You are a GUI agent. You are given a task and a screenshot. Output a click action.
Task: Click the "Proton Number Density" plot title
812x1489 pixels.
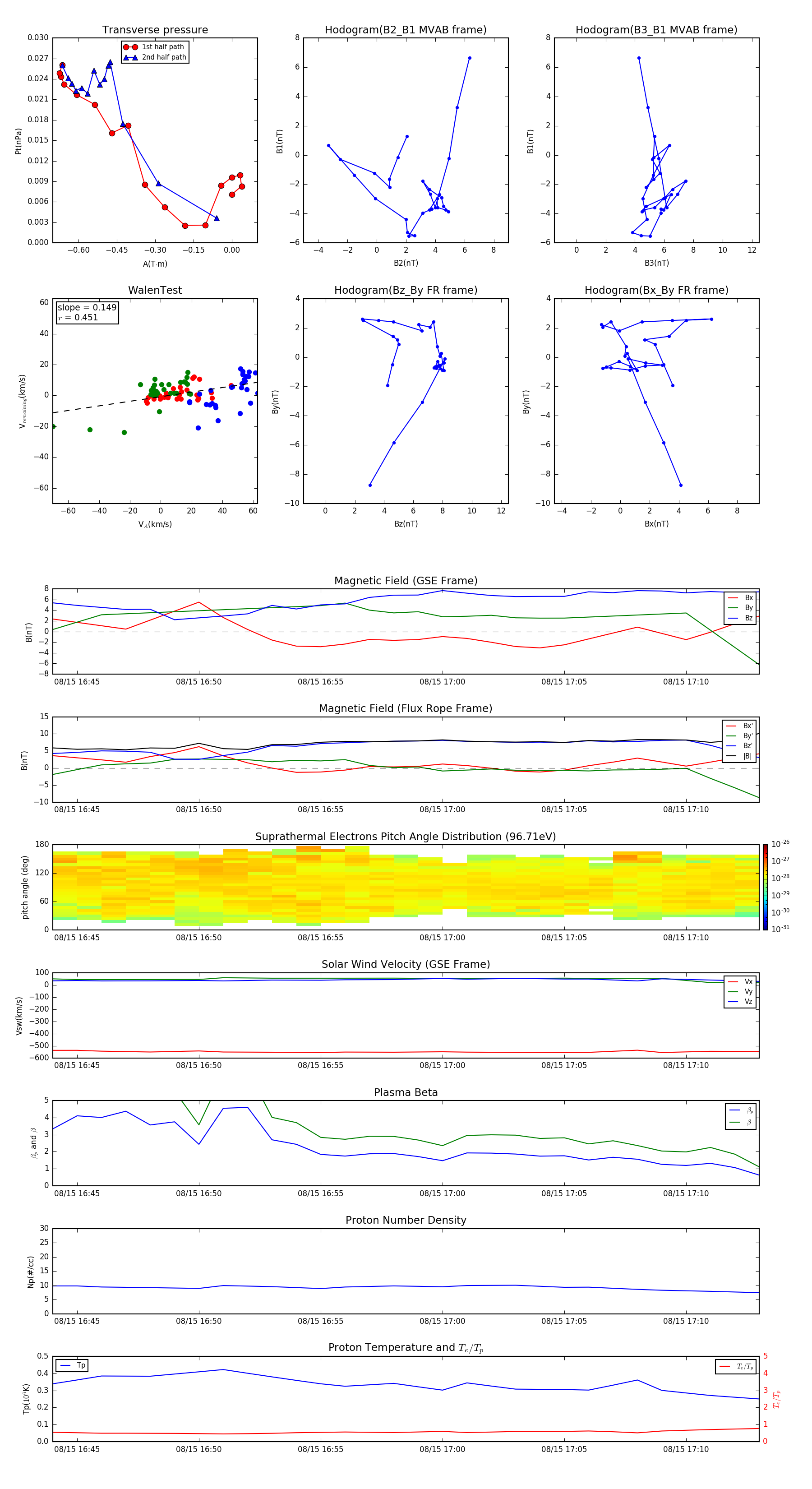[406, 1220]
